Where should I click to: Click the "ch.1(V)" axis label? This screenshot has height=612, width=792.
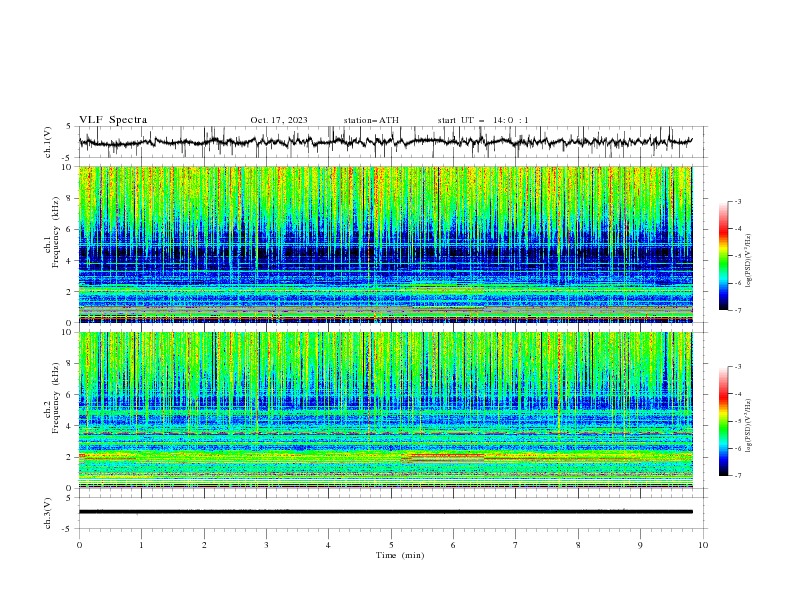48,142
